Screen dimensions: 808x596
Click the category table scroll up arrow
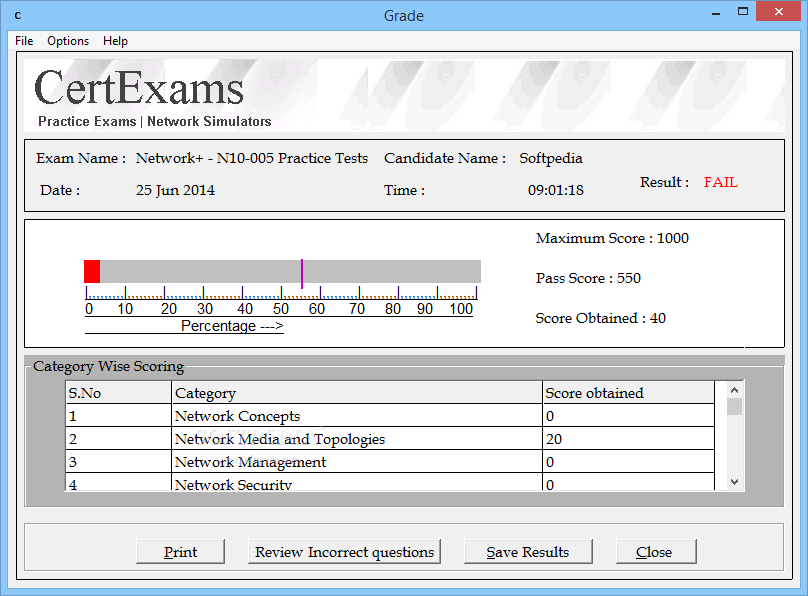pyautogui.click(x=735, y=390)
